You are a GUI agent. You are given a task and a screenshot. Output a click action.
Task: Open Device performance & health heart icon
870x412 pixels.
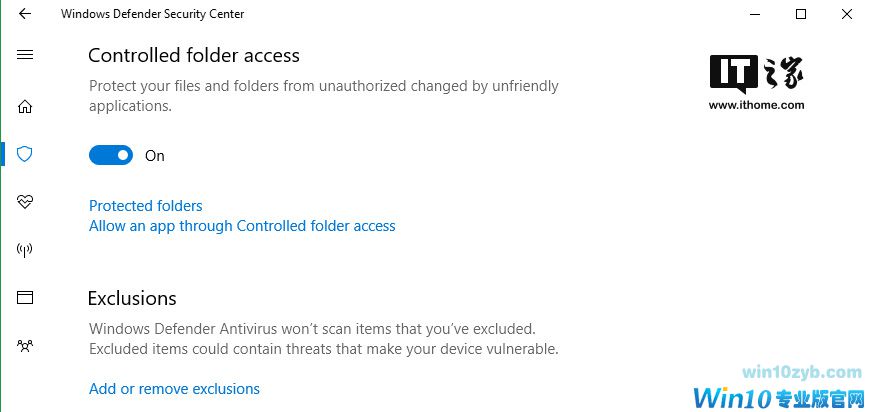click(x=25, y=202)
